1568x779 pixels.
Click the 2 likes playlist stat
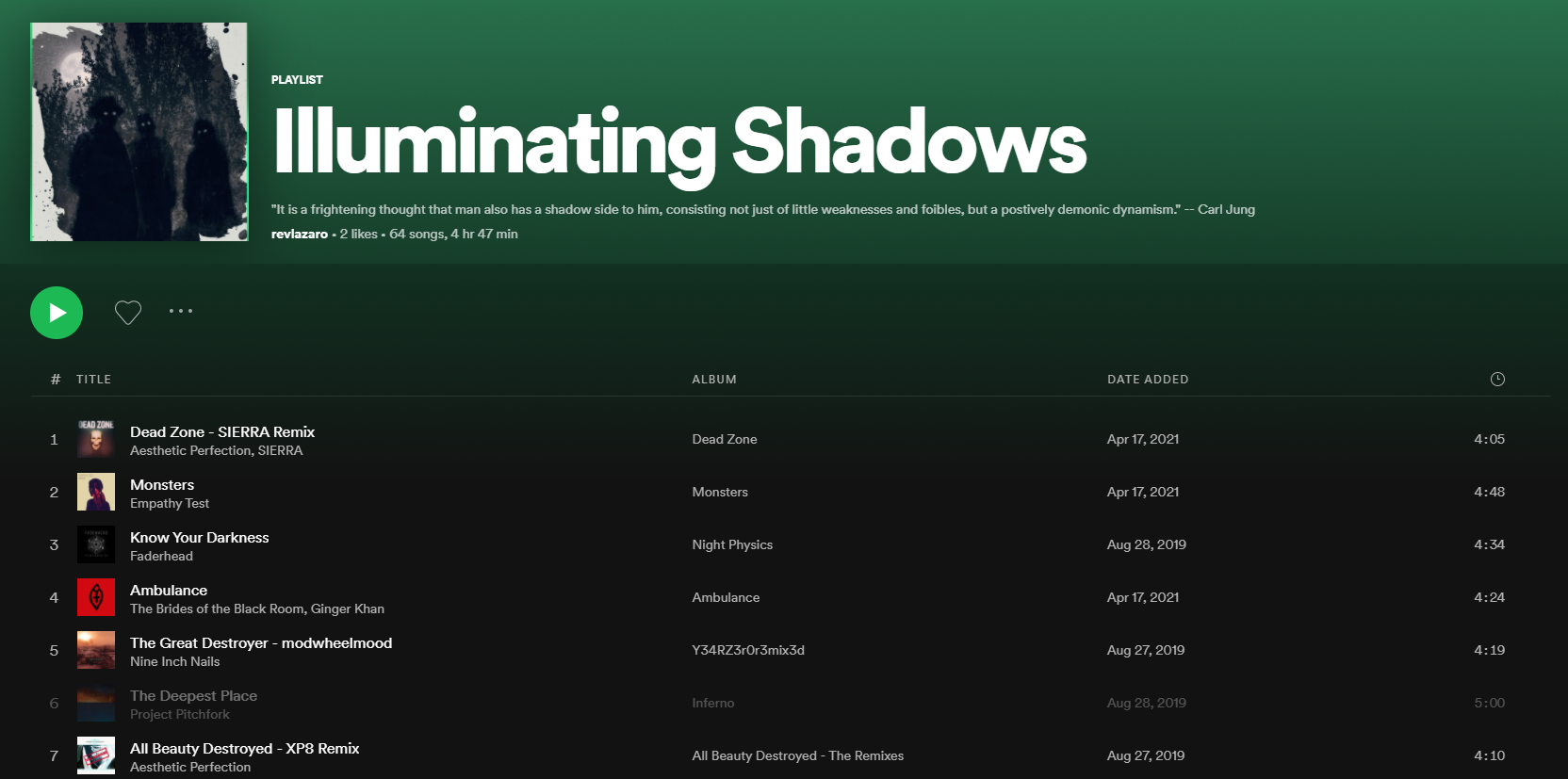pos(358,234)
